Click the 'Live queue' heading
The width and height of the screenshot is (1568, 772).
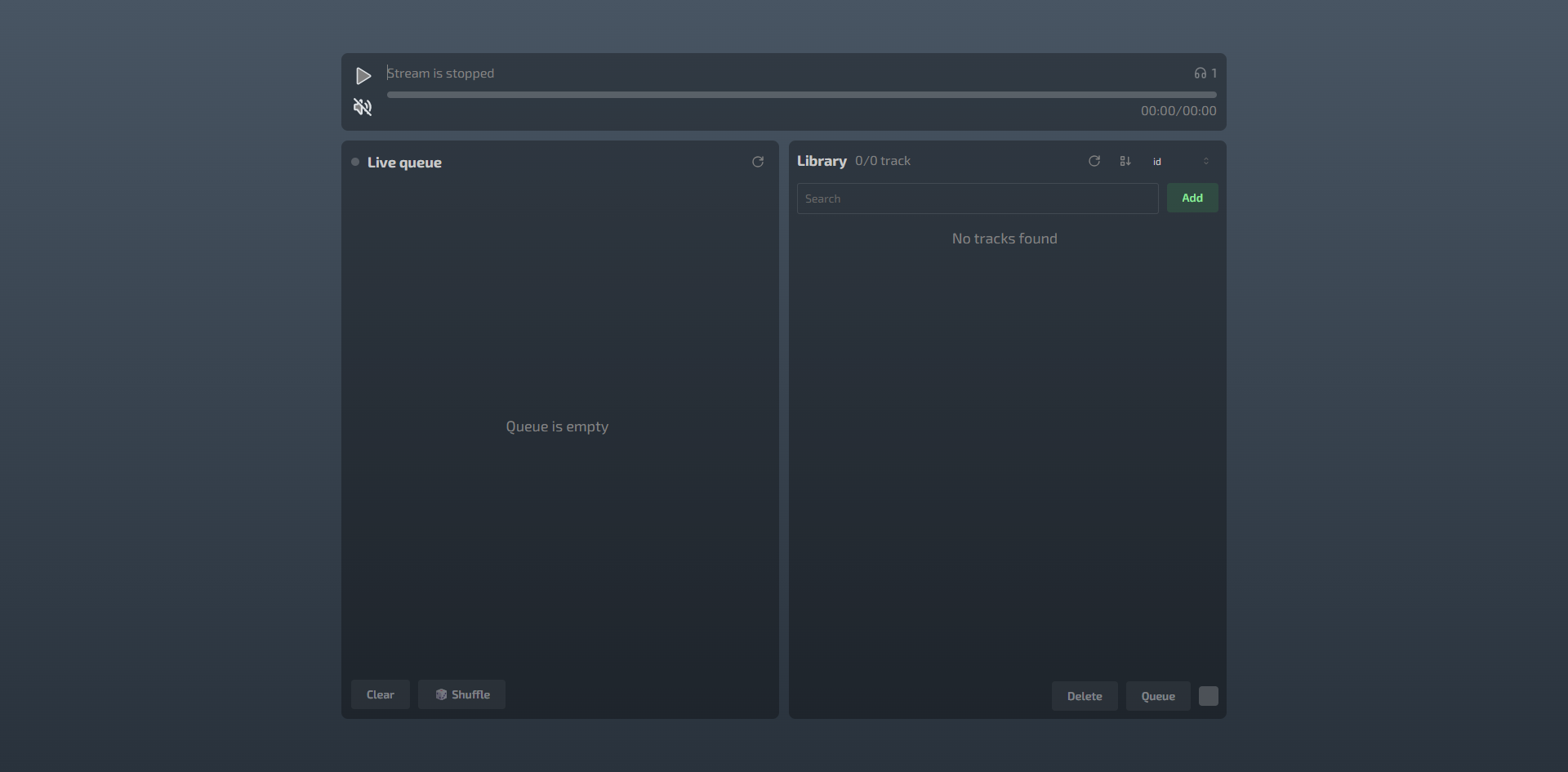tap(404, 163)
